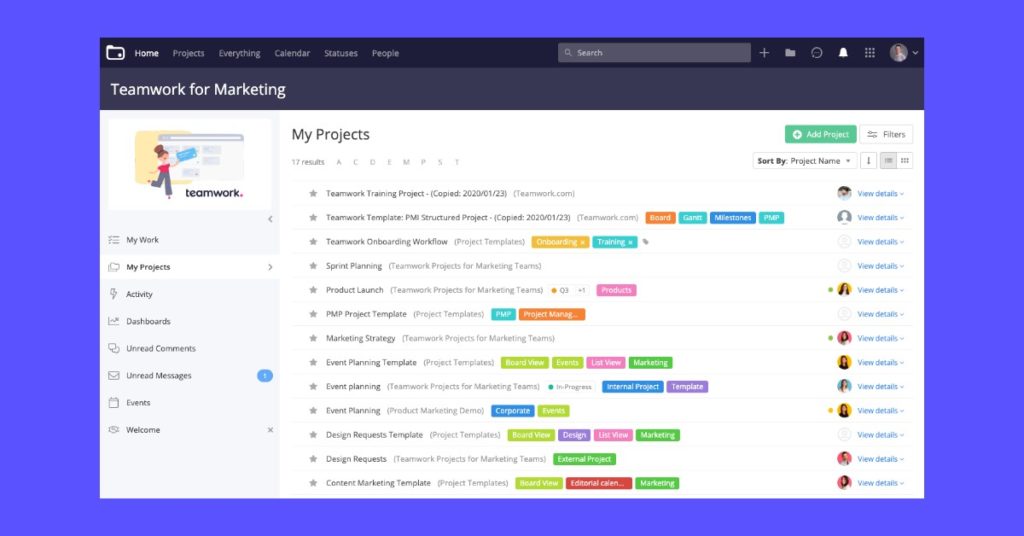The width and height of the screenshot is (1024, 536).
Task: Click the Unread Messages count badge
Action: click(265, 375)
